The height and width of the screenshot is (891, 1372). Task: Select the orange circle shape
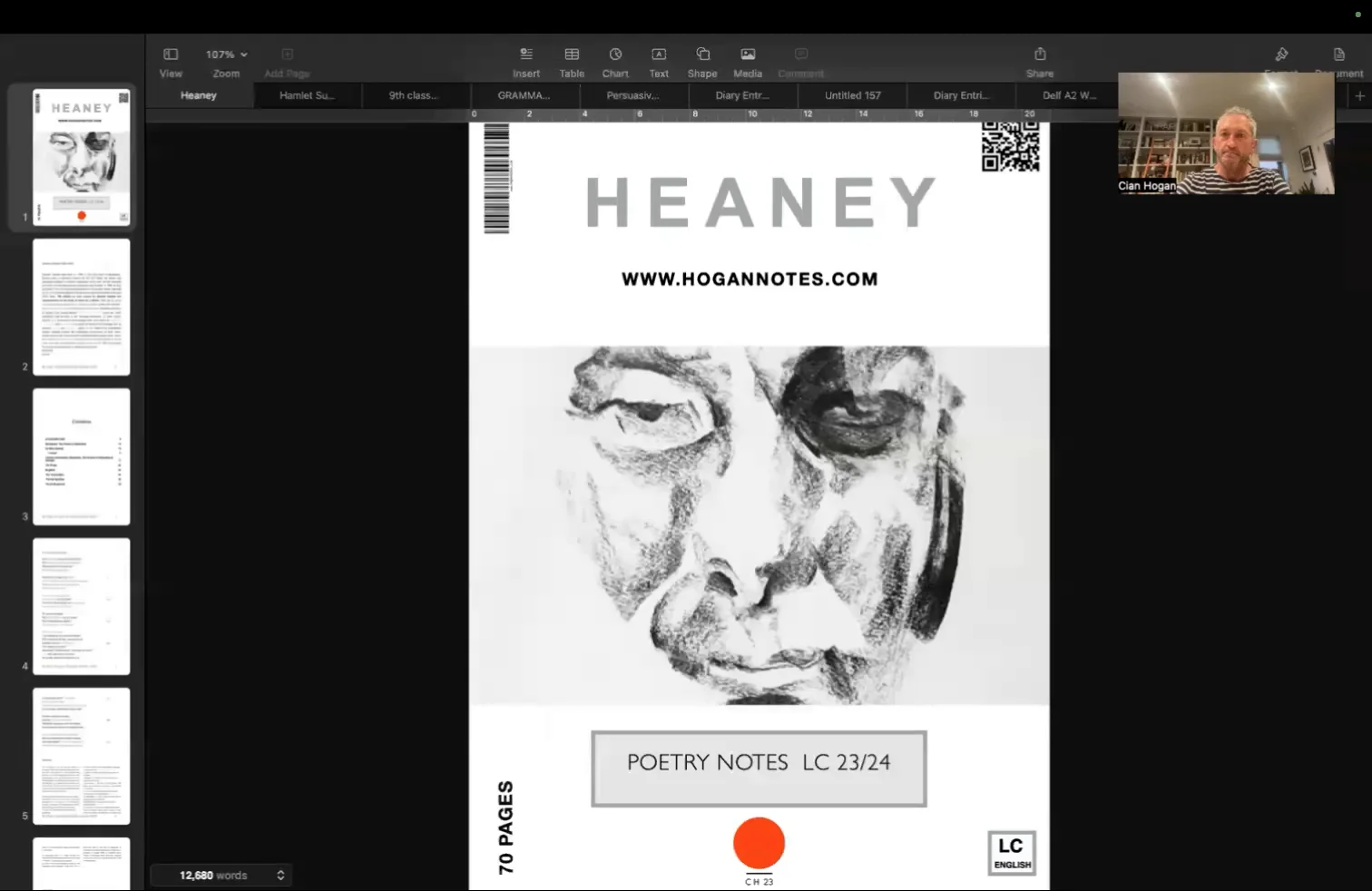tap(759, 843)
